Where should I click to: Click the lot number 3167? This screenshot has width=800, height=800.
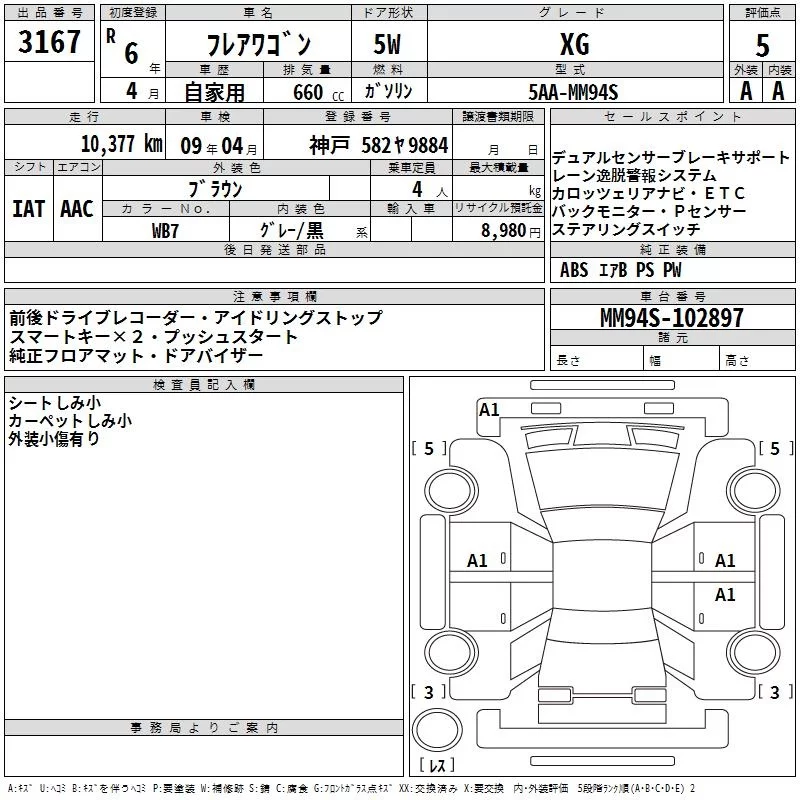(49, 42)
